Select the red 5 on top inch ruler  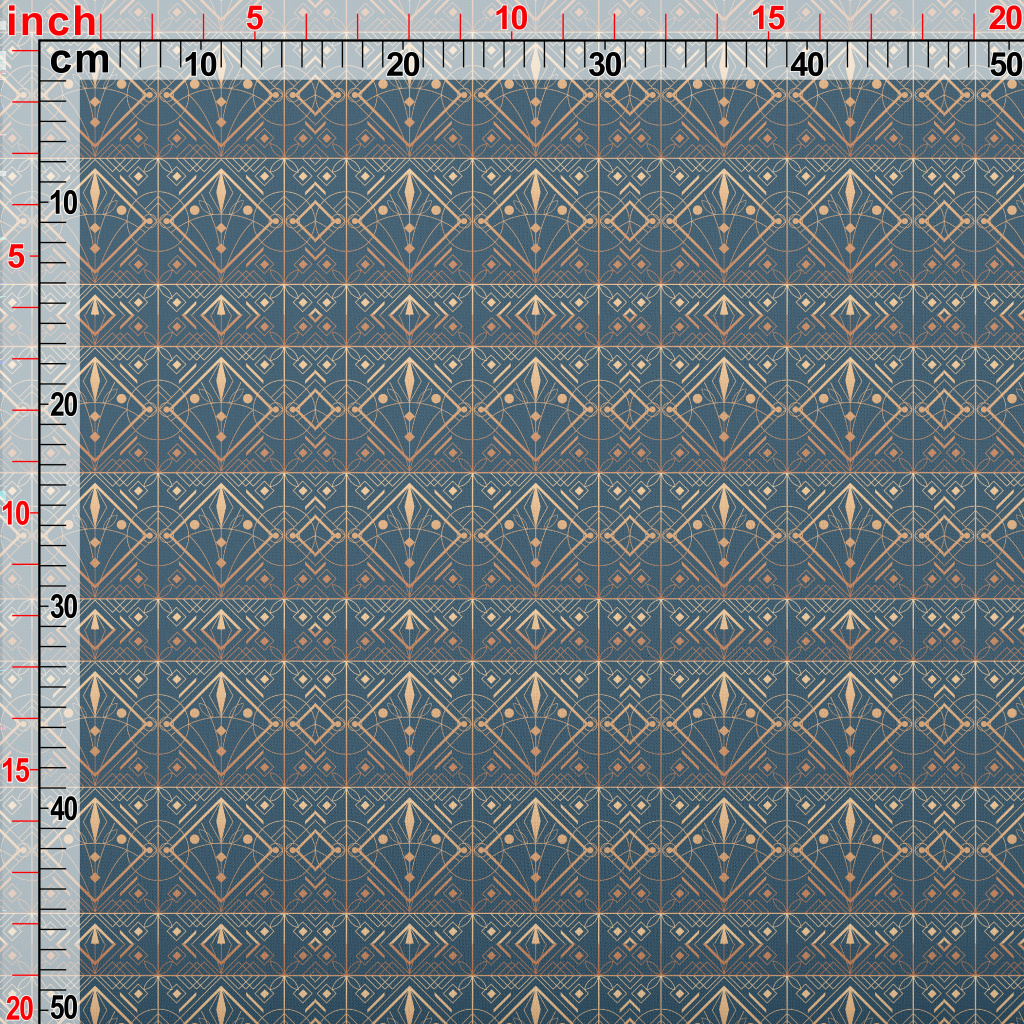click(255, 19)
